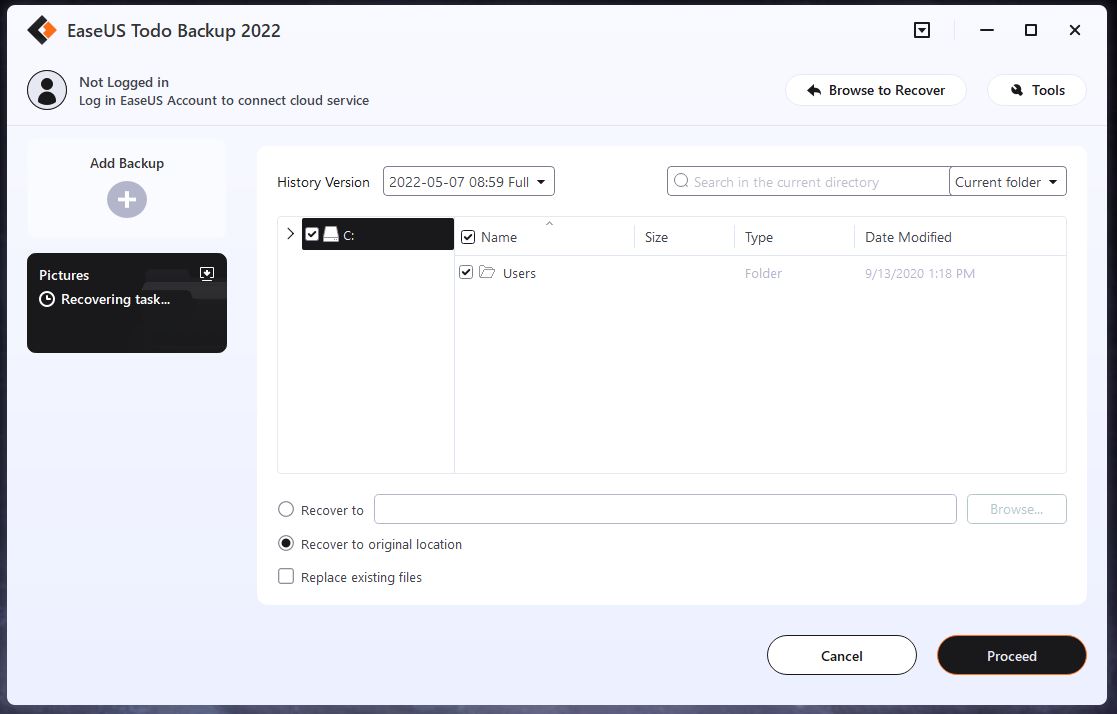Uncheck the C: drive checkbox
1117x714 pixels.
point(311,234)
